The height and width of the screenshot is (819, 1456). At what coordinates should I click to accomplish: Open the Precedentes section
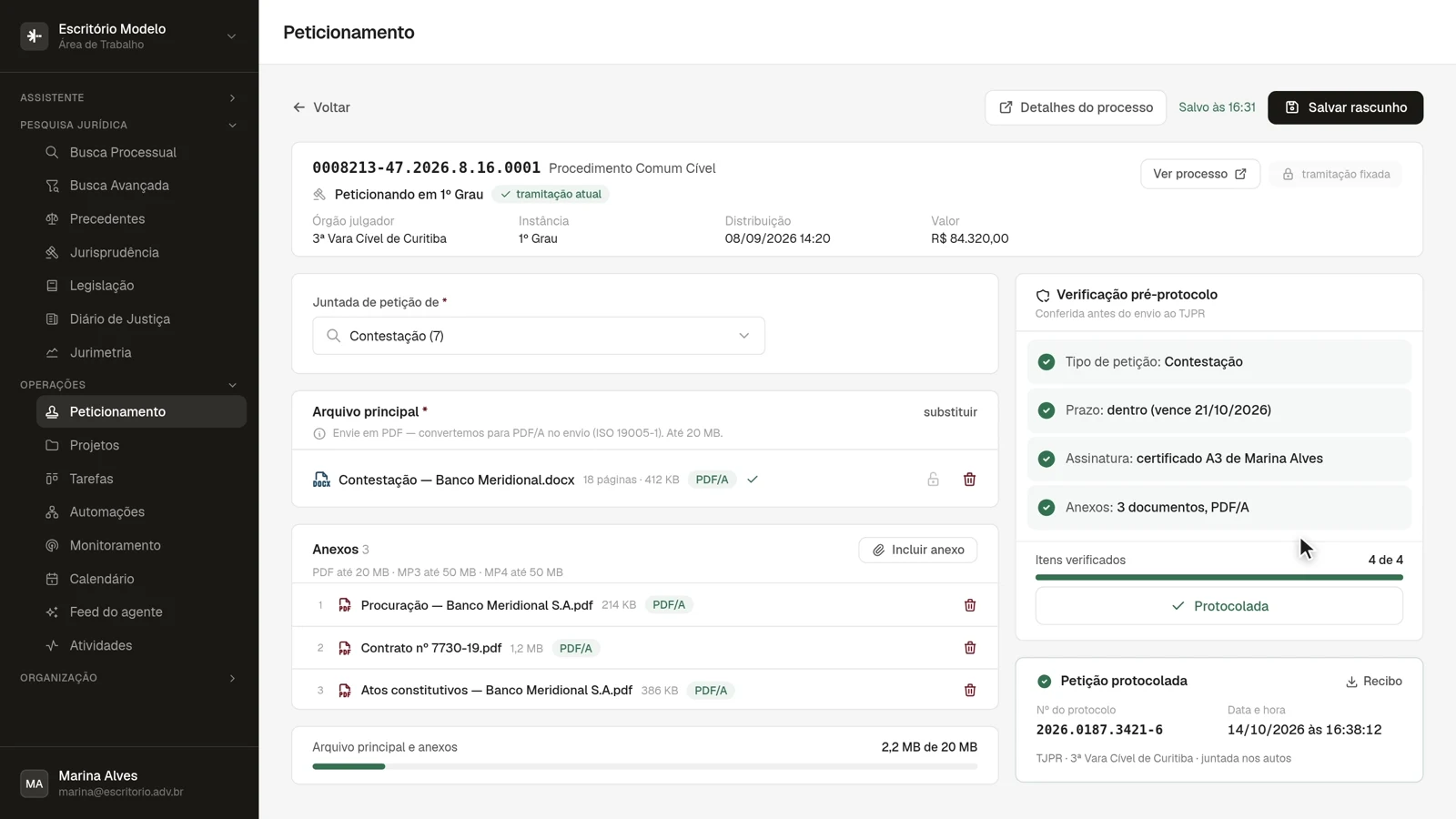pos(141,219)
